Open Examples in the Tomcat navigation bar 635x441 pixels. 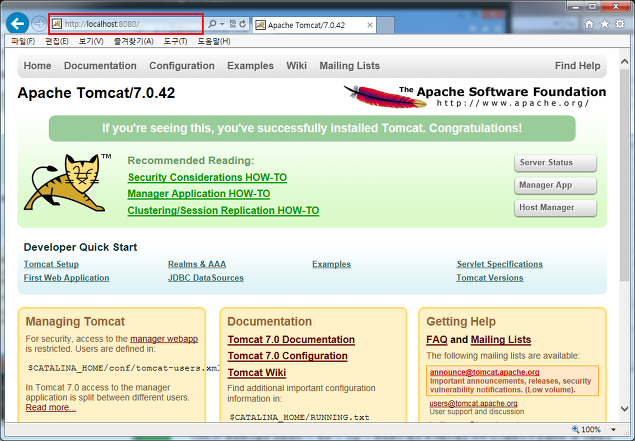coord(250,66)
